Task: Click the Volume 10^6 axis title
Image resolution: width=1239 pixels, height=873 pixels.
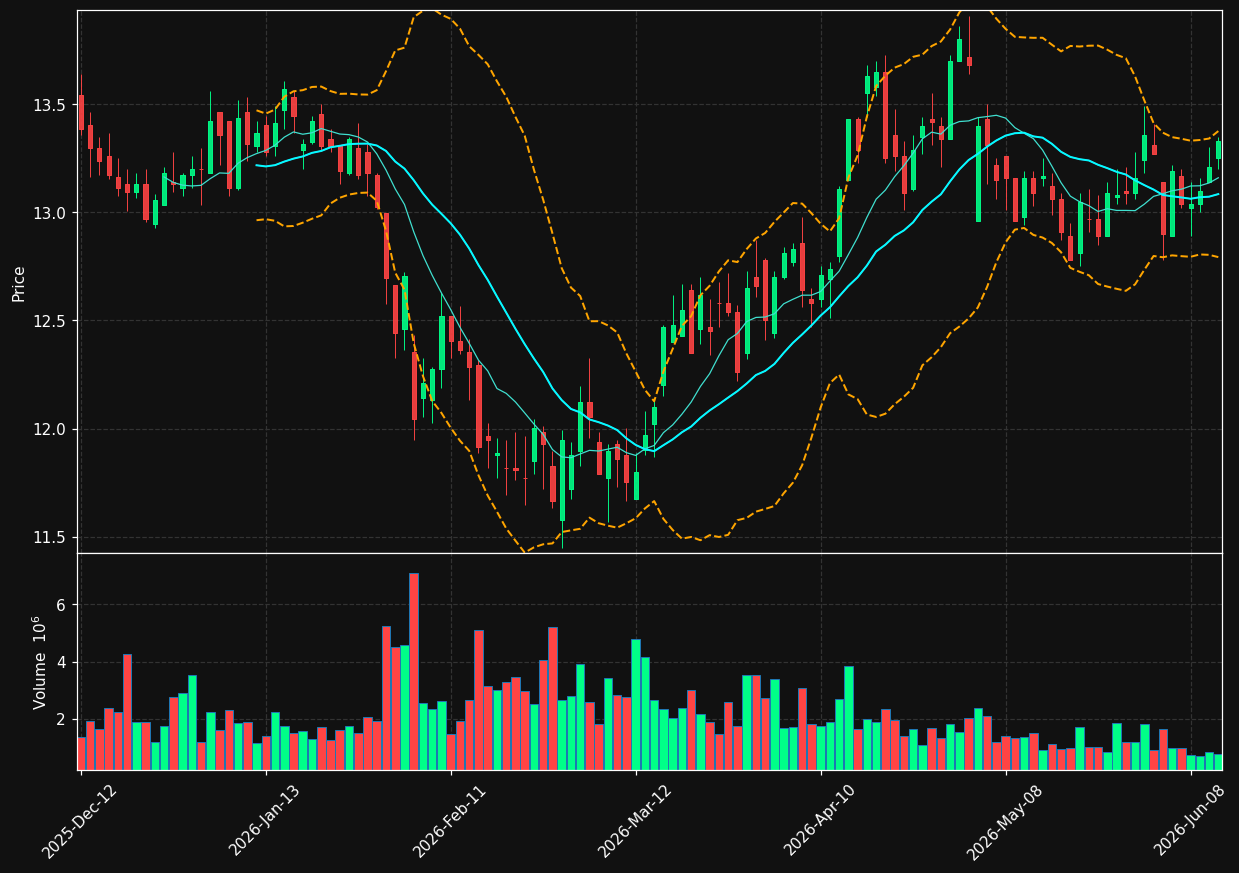Action: click(x=40, y=662)
